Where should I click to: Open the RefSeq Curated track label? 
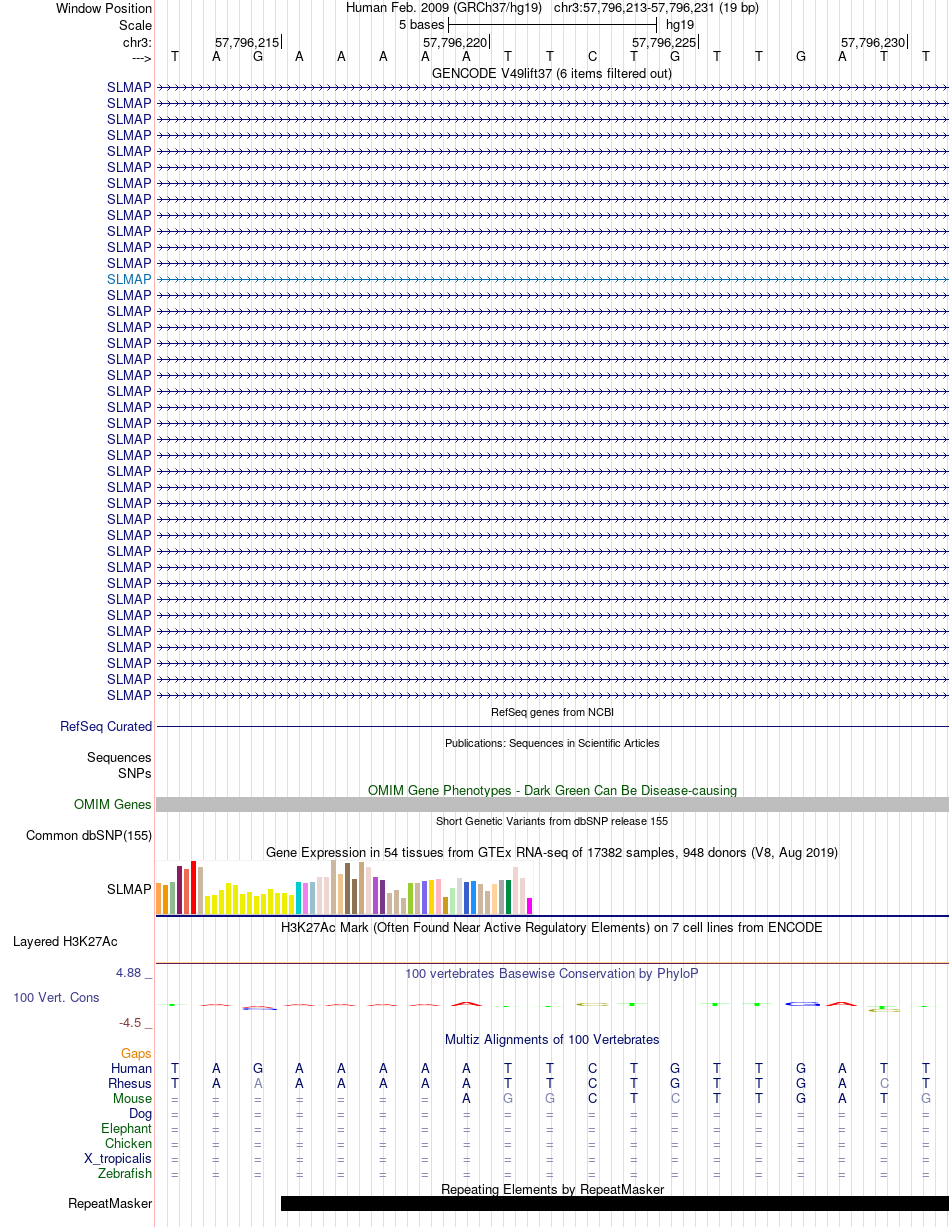click(x=106, y=726)
